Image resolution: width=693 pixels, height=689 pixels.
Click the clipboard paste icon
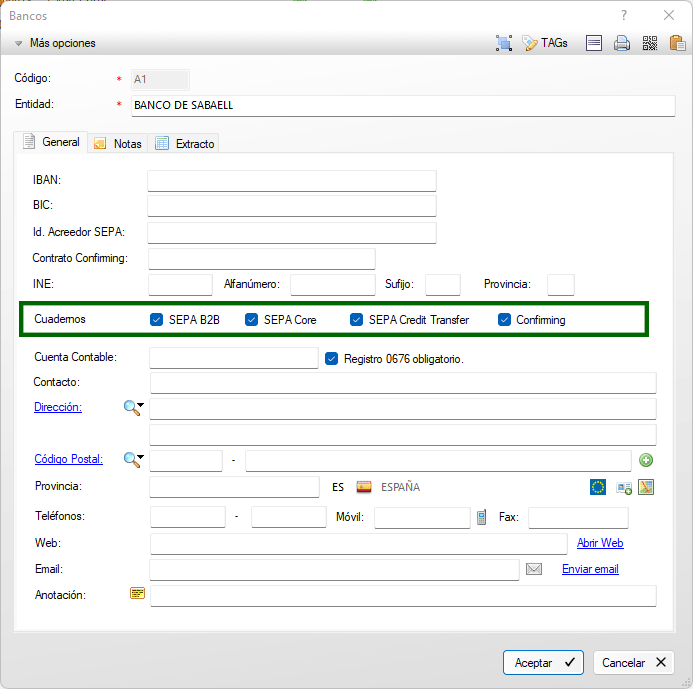click(677, 43)
